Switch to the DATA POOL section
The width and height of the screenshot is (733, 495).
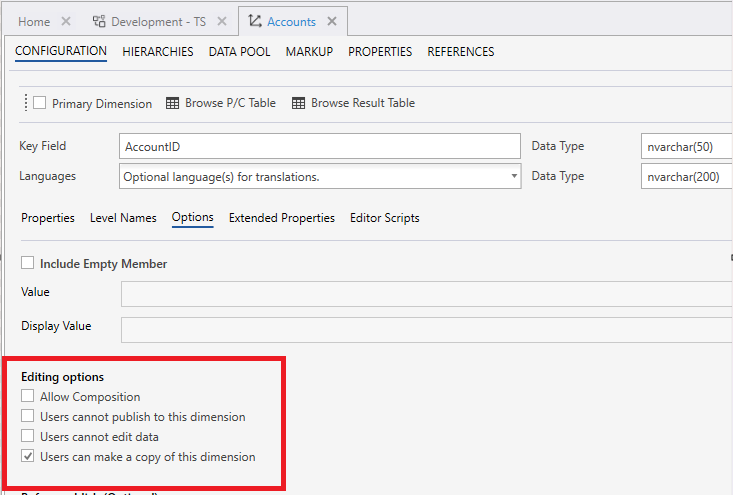click(239, 52)
